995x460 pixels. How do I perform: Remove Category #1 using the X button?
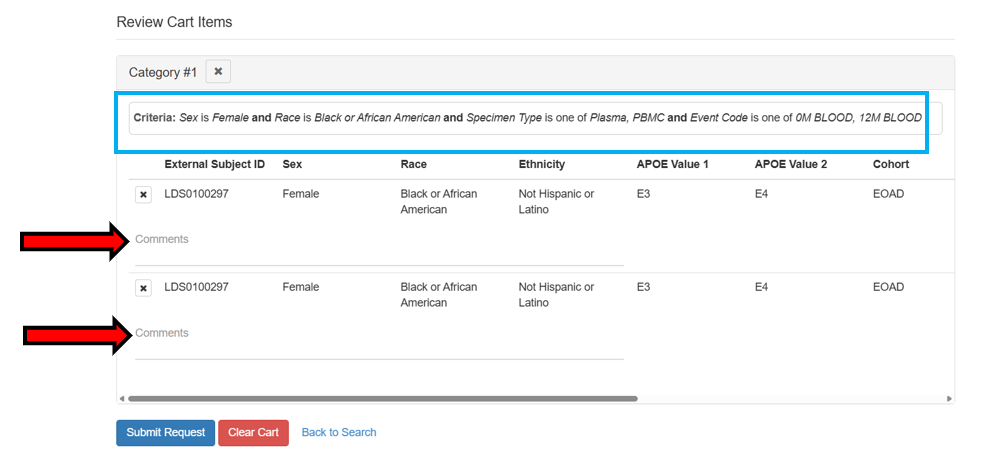click(218, 72)
